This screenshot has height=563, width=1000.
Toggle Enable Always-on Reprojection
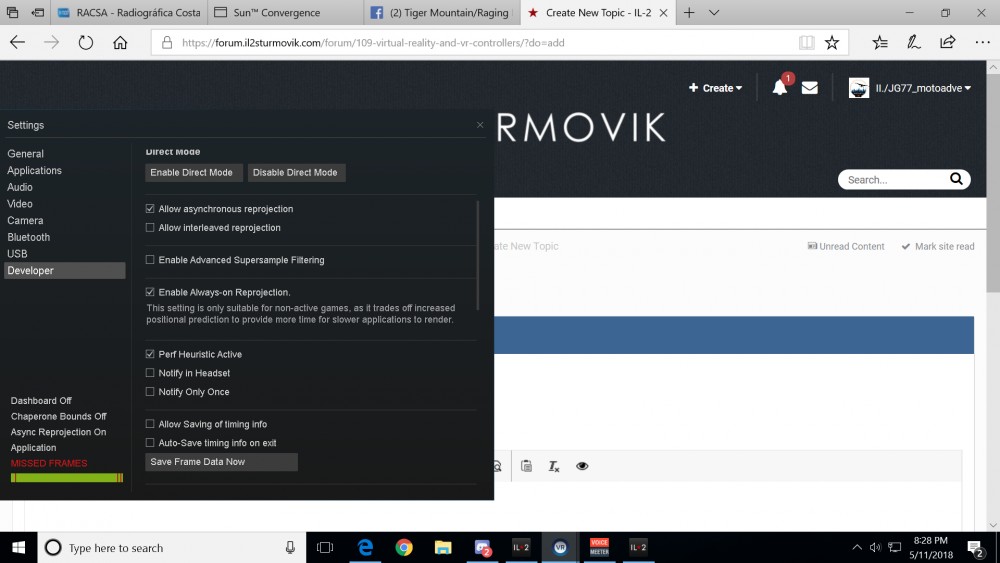tap(150, 292)
